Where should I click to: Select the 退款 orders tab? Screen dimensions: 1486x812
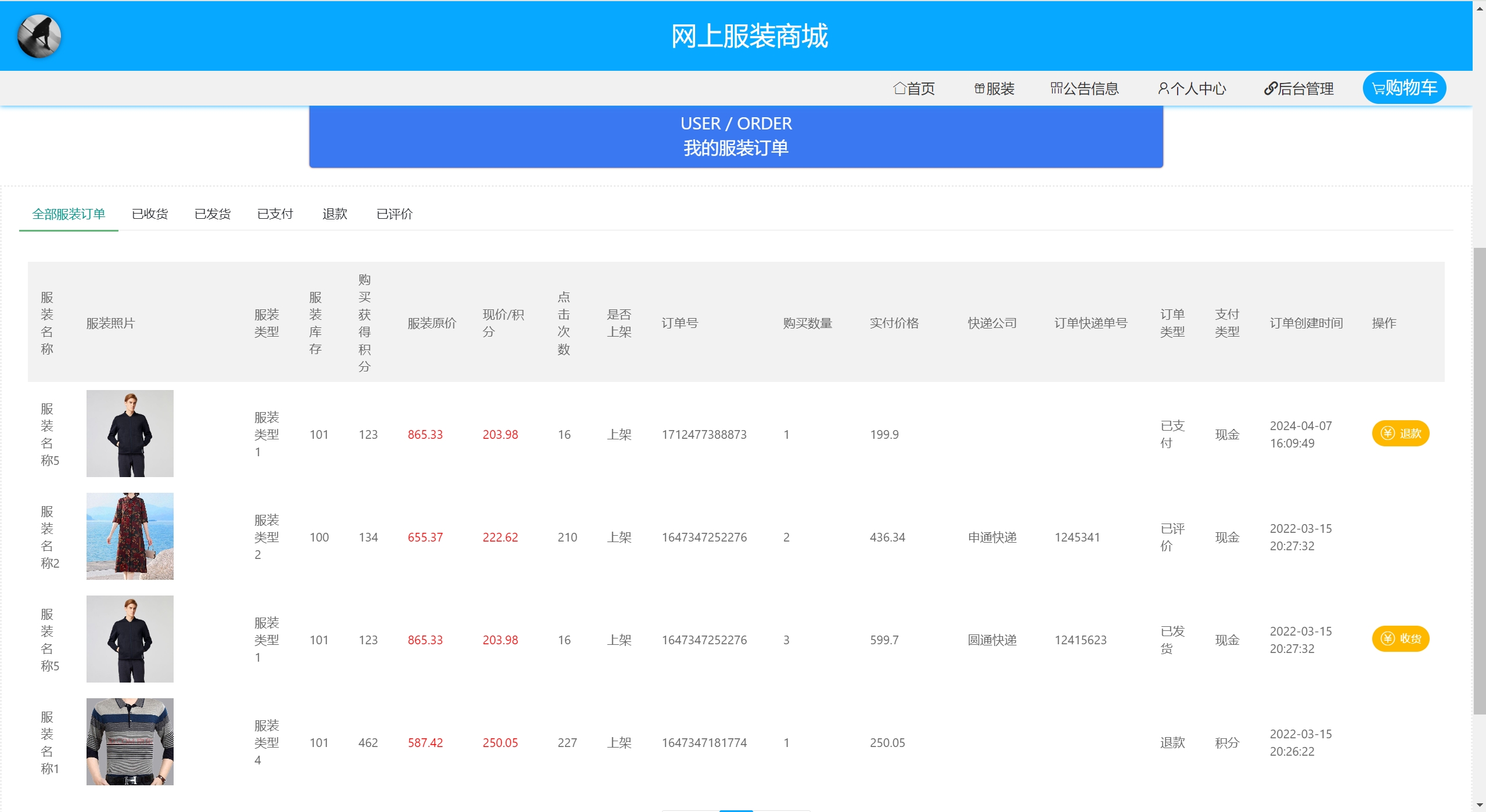coord(335,214)
